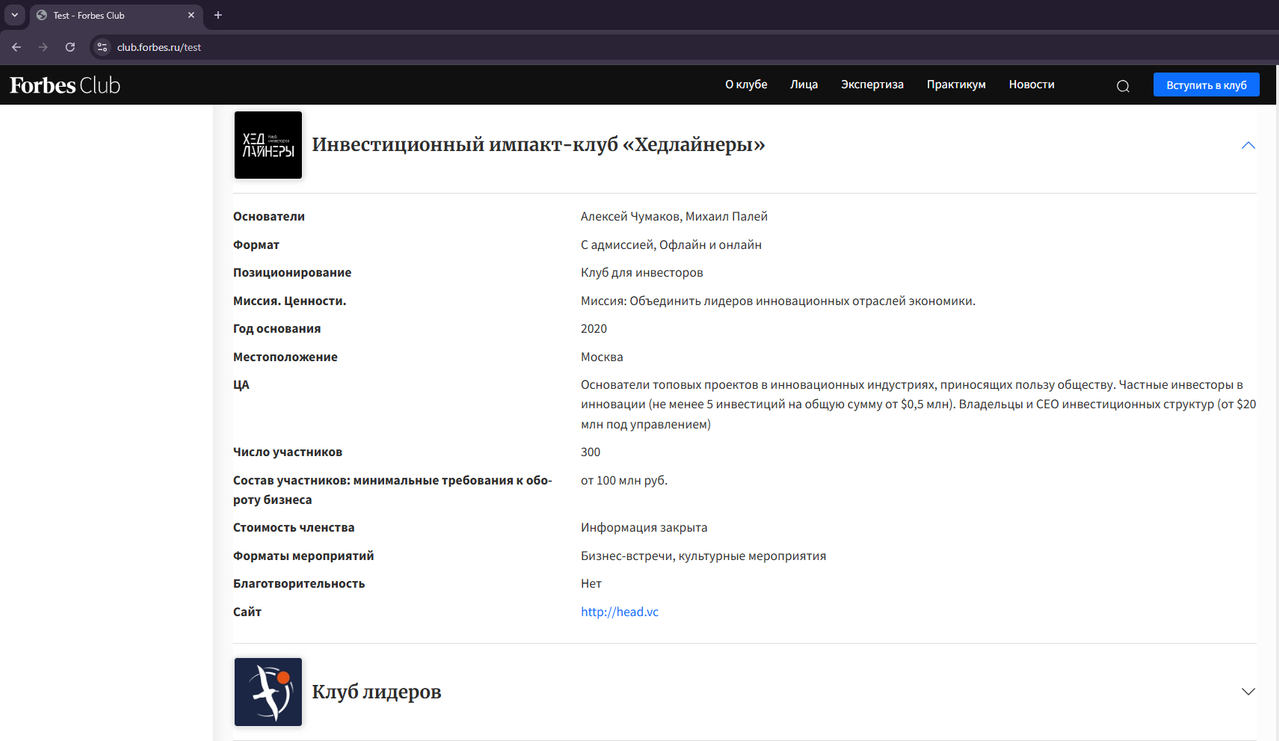The height and width of the screenshot is (741, 1279).
Task: Click the Число участников label
Action: [x=287, y=453]
